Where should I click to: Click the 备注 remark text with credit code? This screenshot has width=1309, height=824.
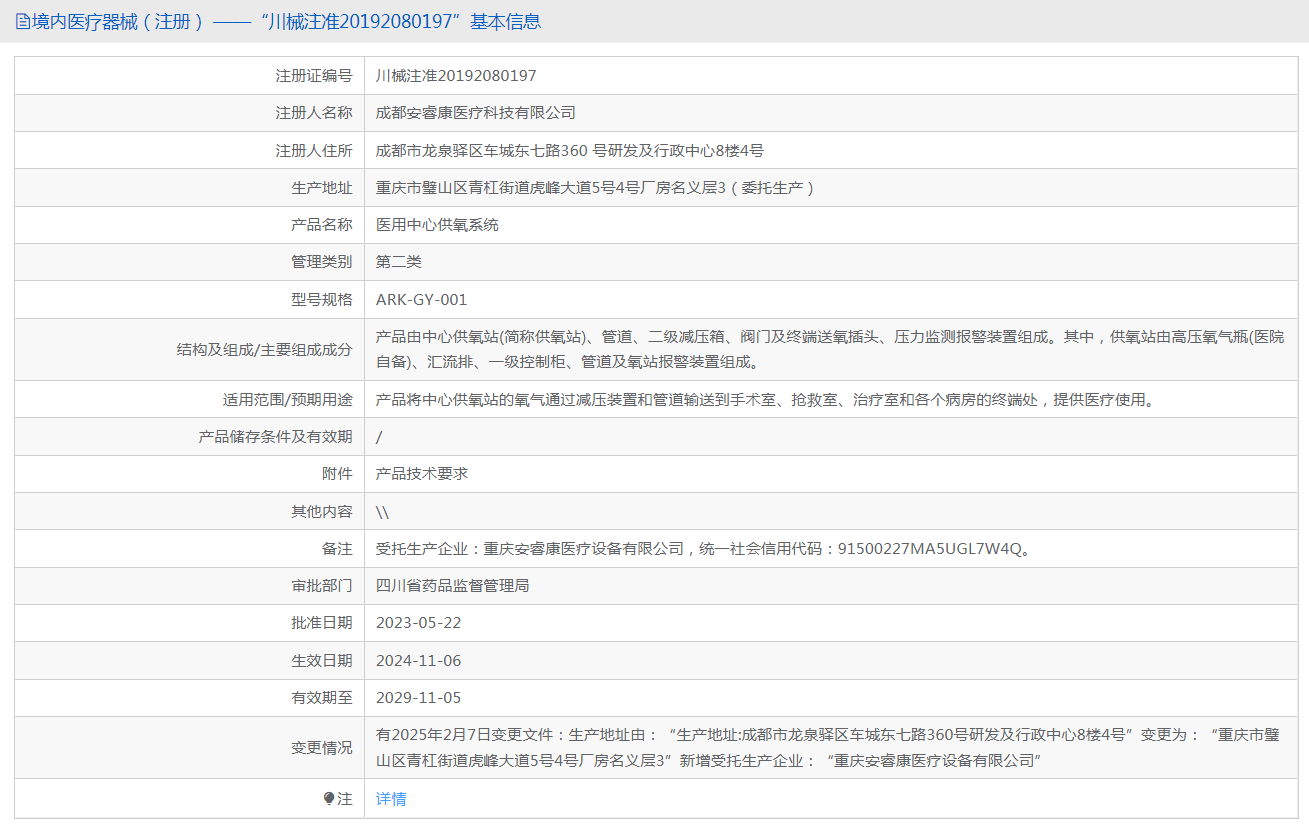[x=704, y=549]
